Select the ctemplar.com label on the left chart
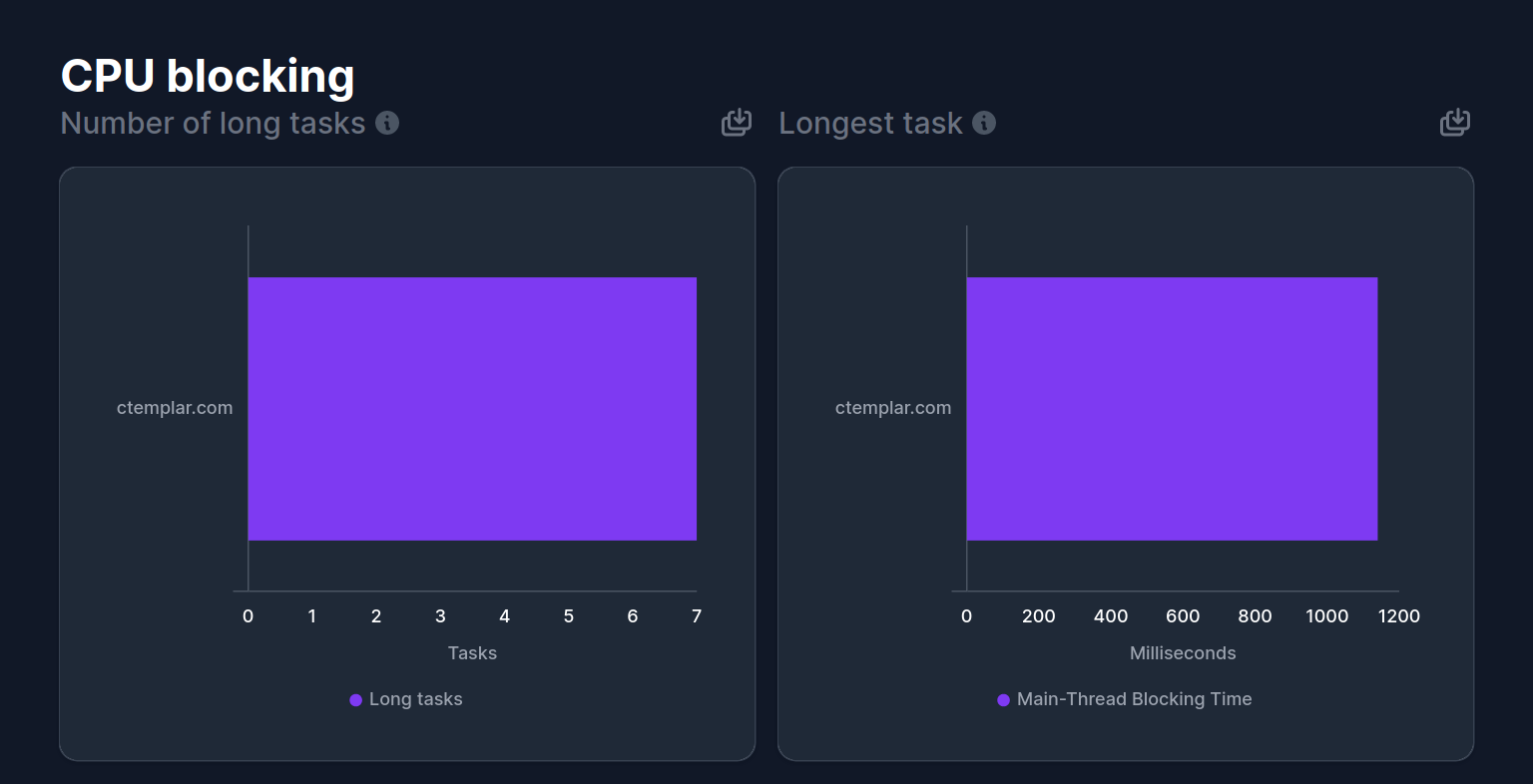Image resolution: width=1533 pixels, height=784 pixels. click(175, 407)
